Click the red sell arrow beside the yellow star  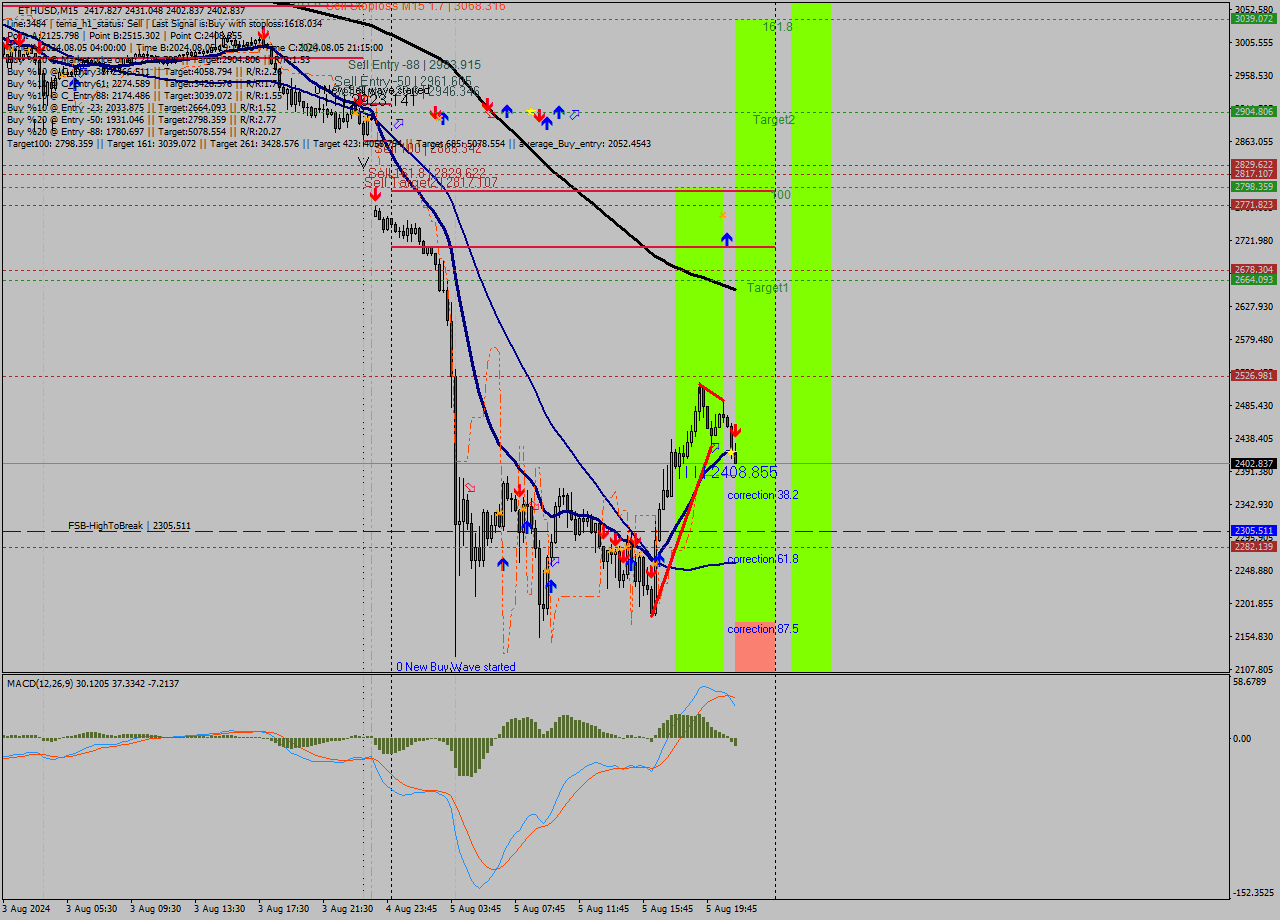point(540,115)
